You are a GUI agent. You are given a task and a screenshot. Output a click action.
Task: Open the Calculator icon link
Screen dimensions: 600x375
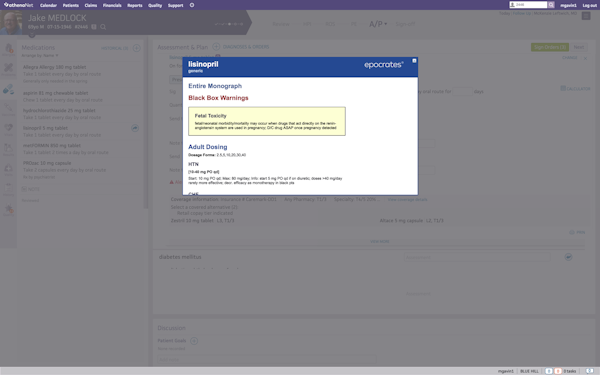(576, 89)
